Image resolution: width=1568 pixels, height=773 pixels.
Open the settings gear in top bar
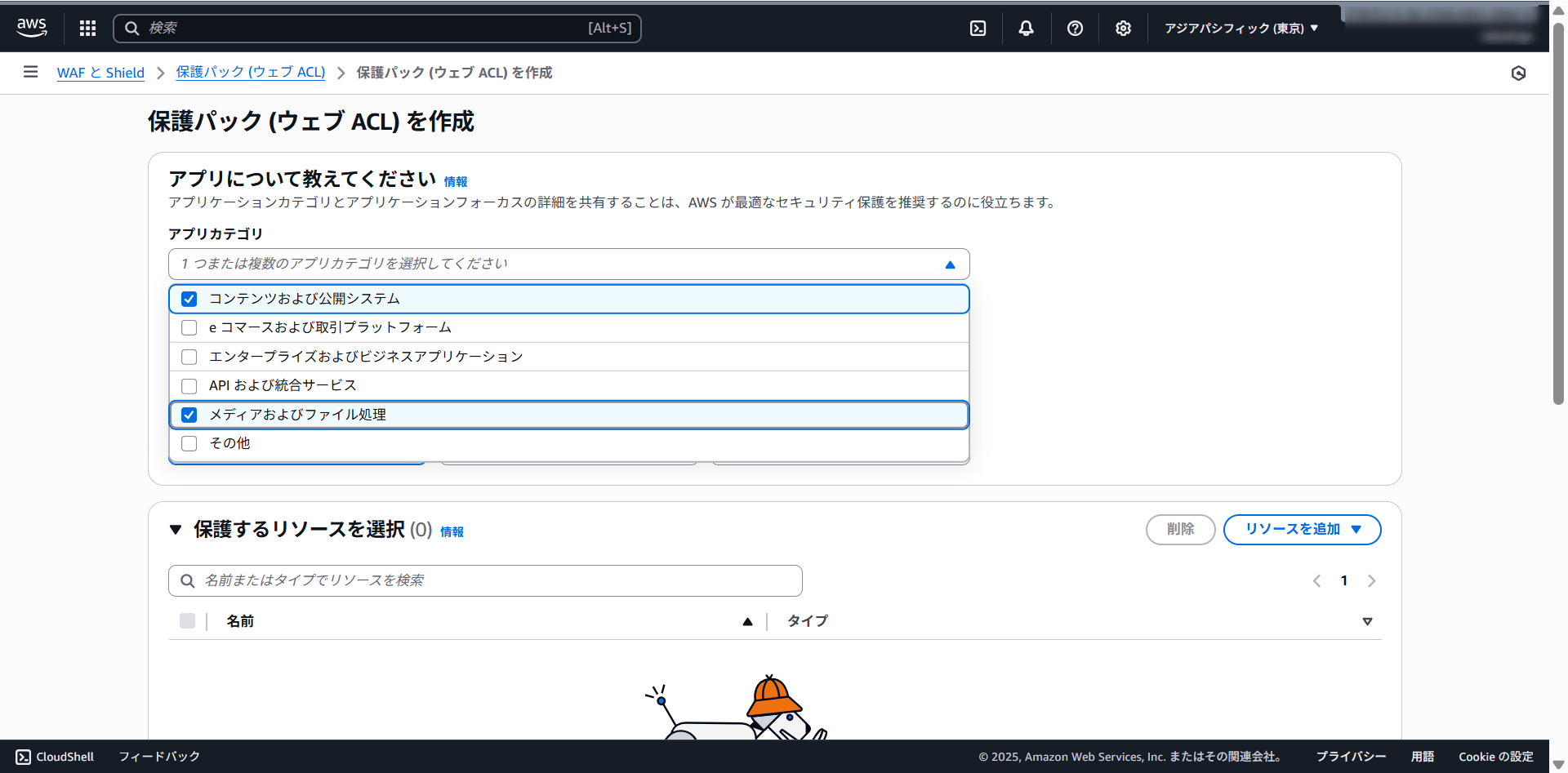[x=1123, y=29]
